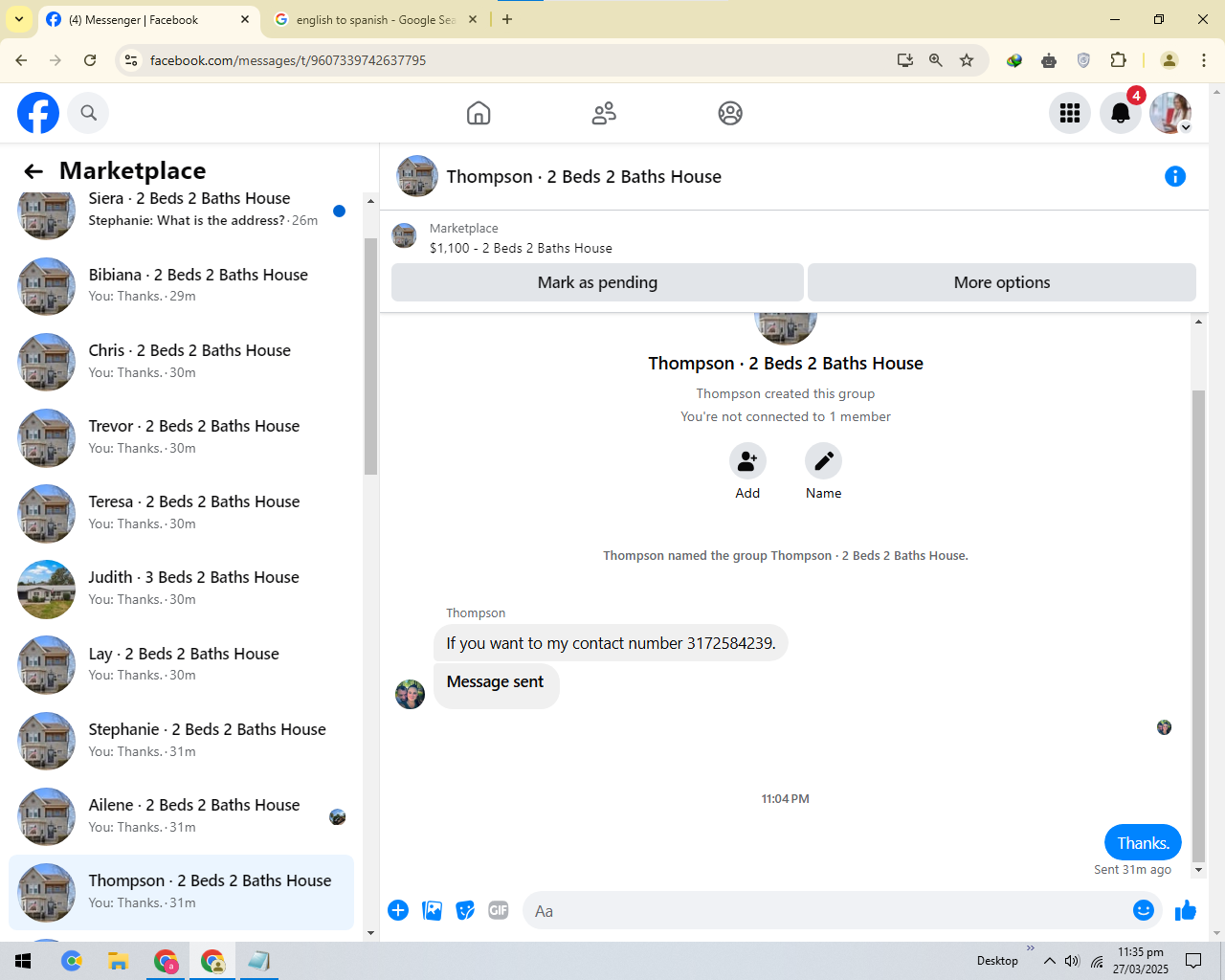Open zoom magnifier in address bar
The height and width of the screenshot is (980, 1225).
tap(936, 60)
